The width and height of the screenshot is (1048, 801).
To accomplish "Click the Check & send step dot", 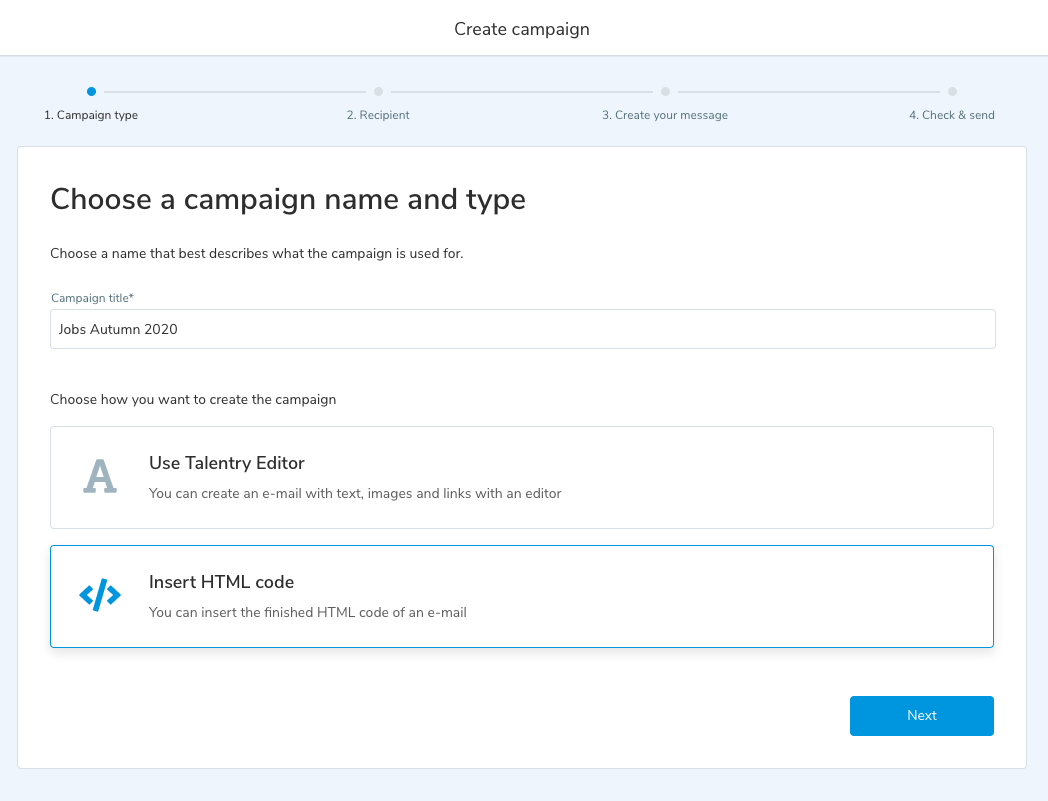I will [x=952, y=91].
